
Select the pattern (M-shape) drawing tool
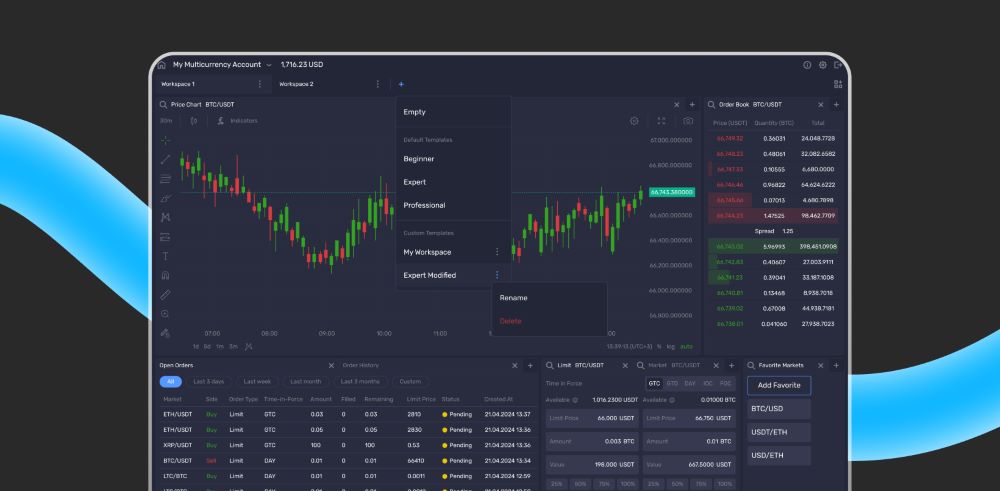166,217
